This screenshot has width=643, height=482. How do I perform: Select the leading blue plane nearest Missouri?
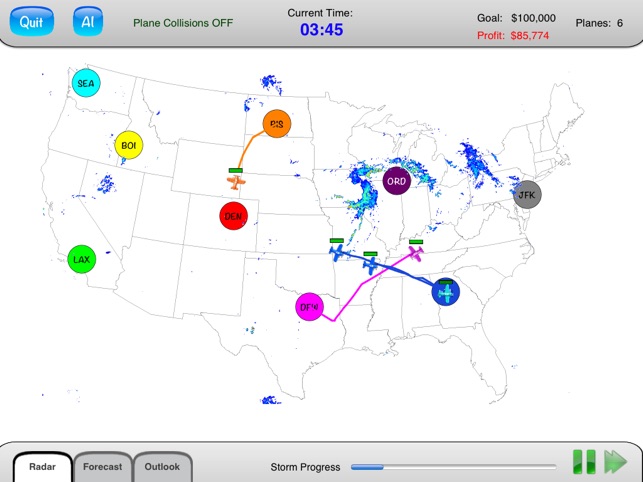tap(337, 253)
